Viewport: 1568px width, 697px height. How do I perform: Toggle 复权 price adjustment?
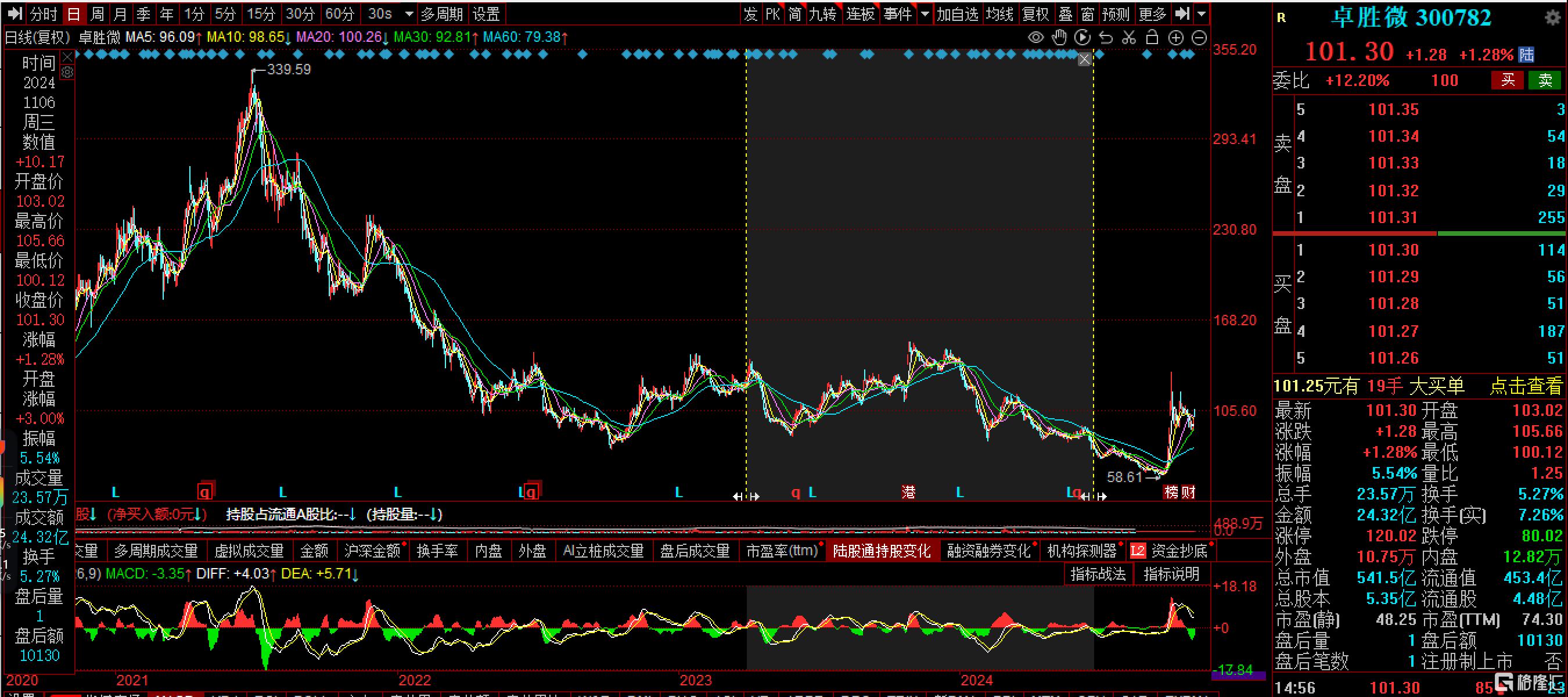pyautogui.click(x=1035, y=13)
